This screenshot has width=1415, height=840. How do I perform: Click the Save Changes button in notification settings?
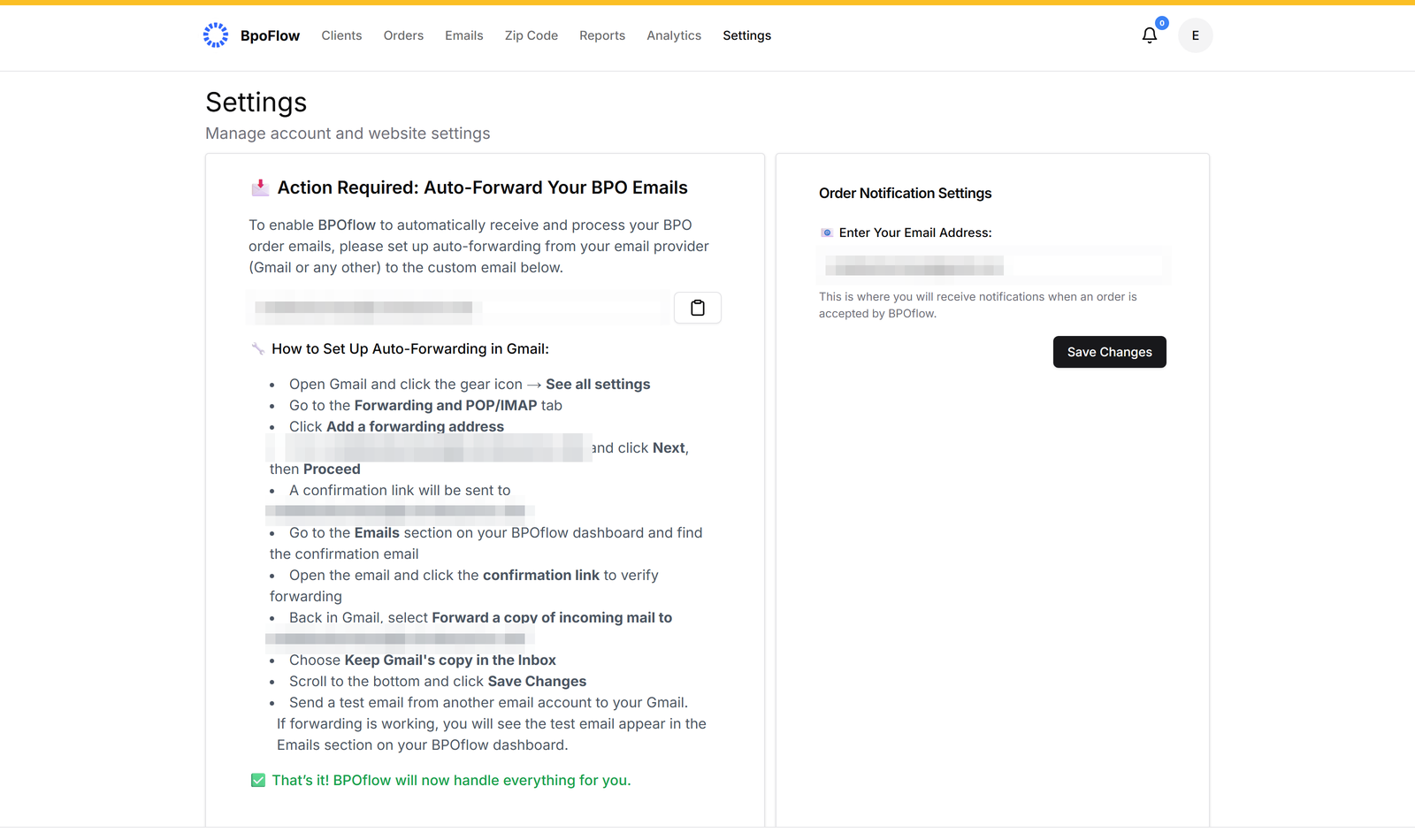click(1109, 352)
